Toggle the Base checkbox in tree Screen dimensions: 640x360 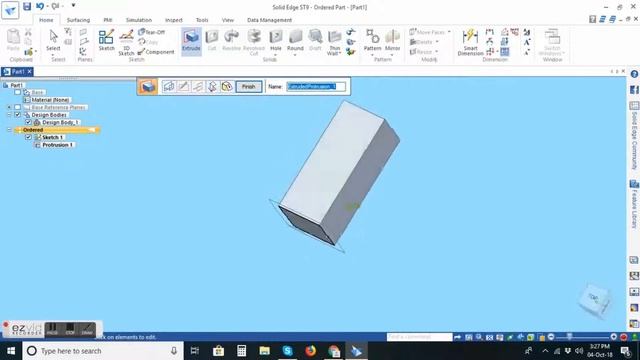pos(18,92)
